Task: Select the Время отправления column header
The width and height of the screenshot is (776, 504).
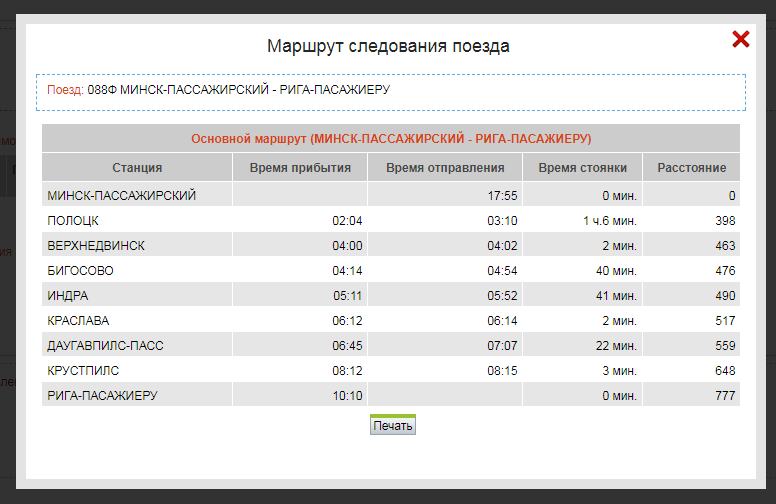Action: tap(445, 168)
